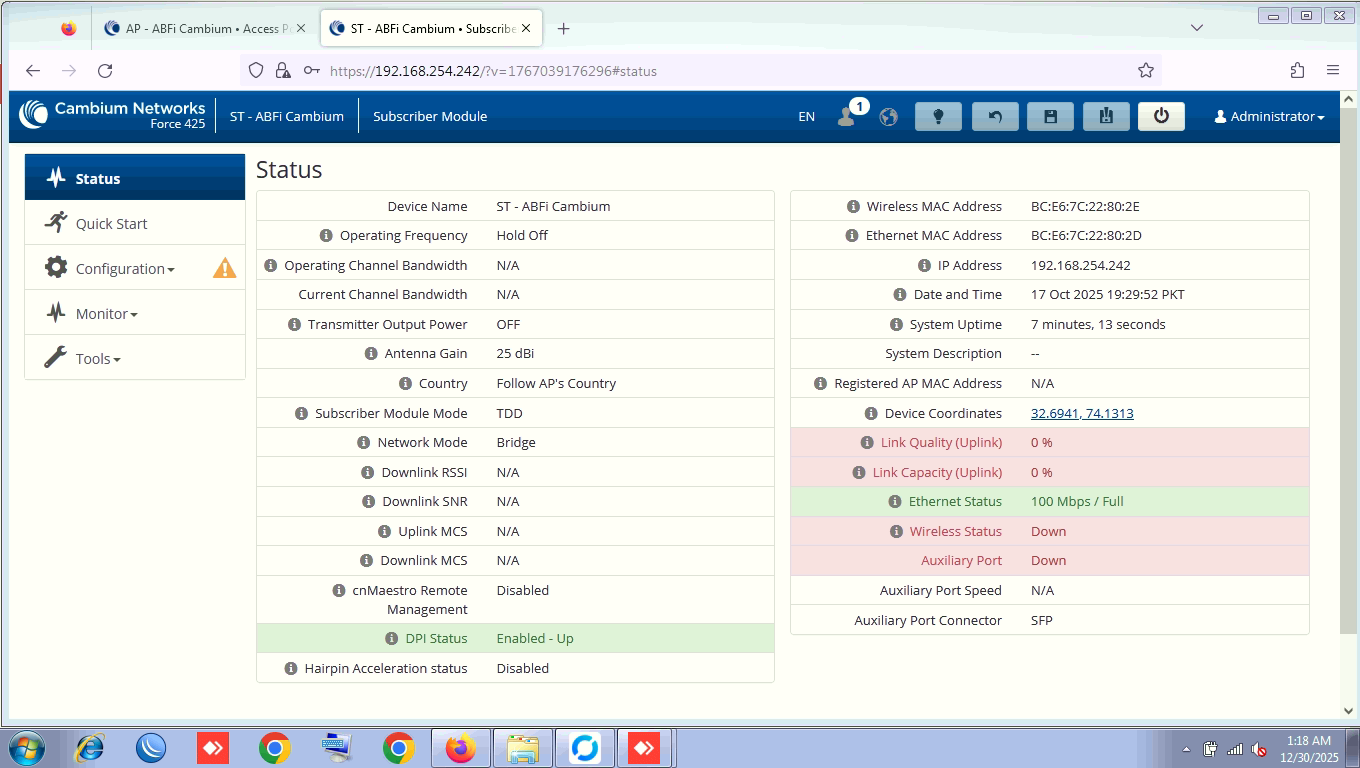Click the Configuration warning triangle icon
This screenshot has width=1360, height=768.
pos(224,268)
